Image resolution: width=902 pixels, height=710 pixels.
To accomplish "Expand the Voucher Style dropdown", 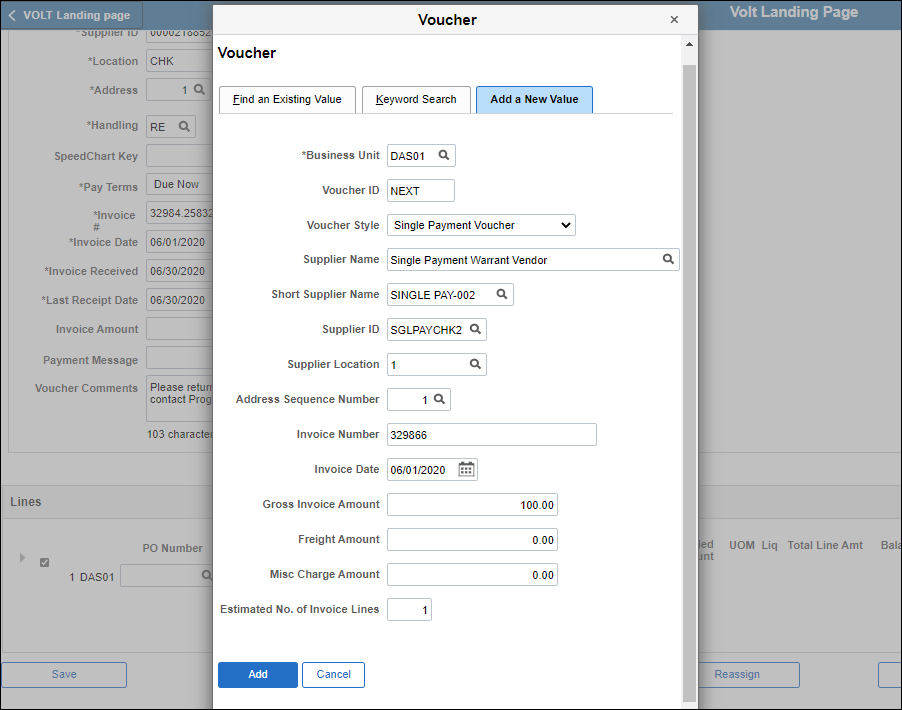I will point(481,225).
